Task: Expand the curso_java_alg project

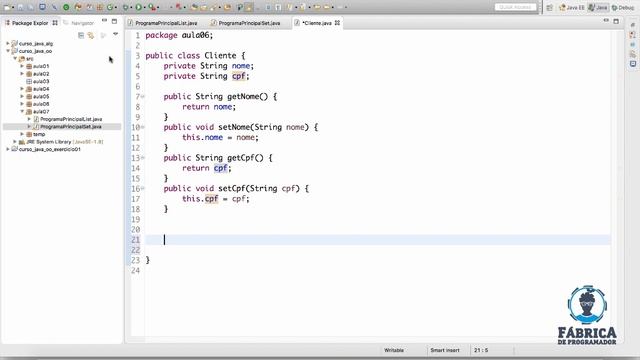Action: [x=7, y=43]
